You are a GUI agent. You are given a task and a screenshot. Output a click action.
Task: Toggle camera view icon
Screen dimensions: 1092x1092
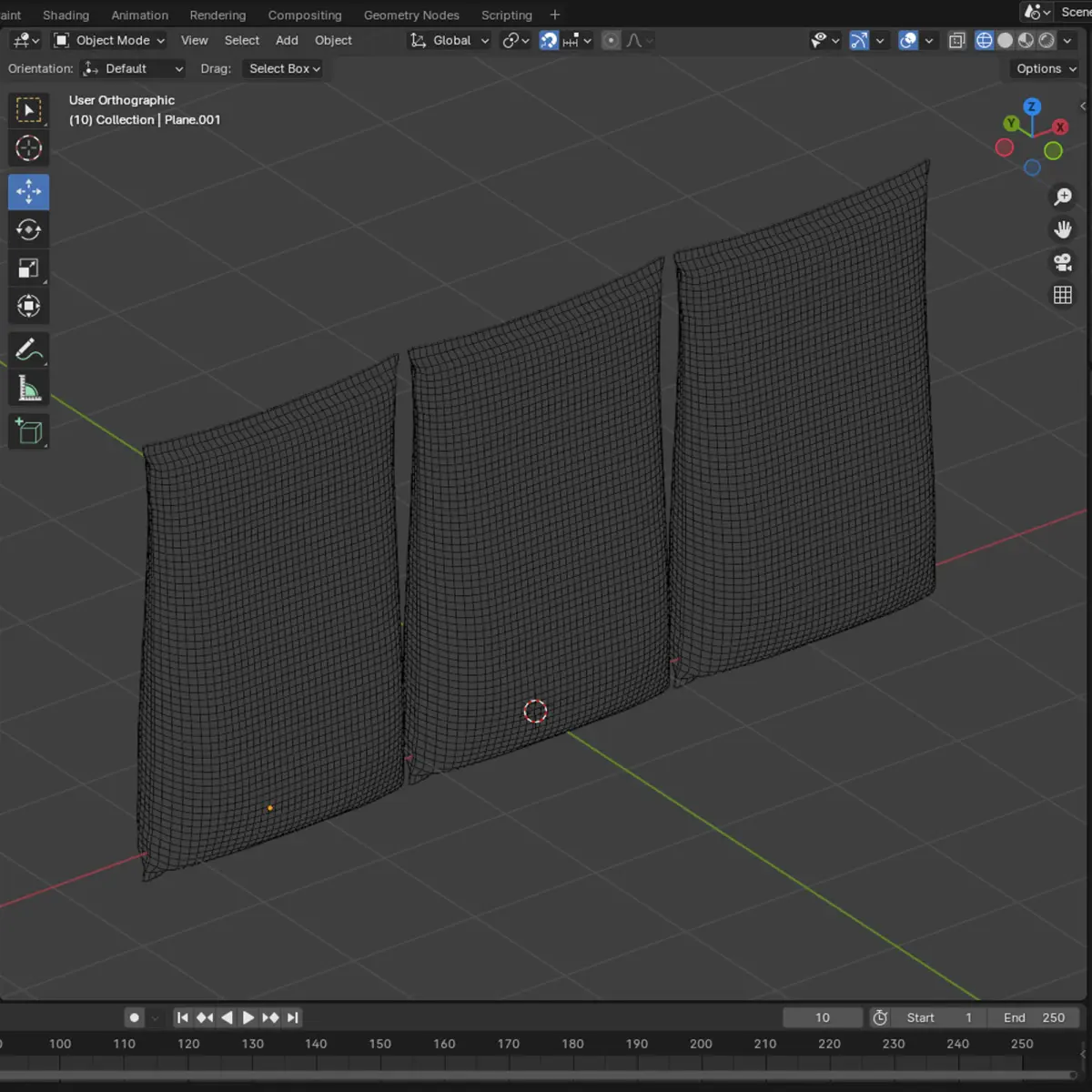coord(1063,262)
